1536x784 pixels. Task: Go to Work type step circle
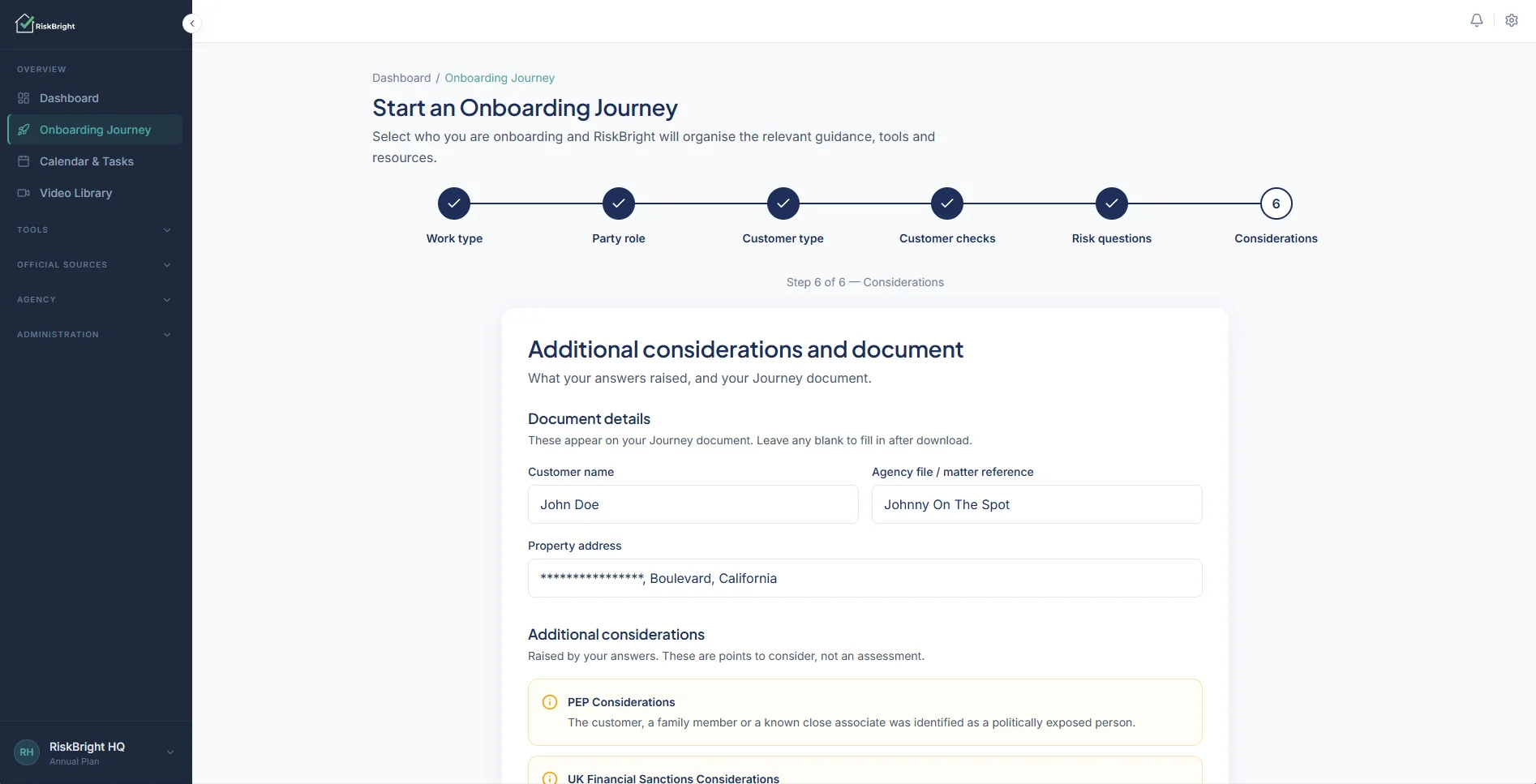(x=454, y=203)
